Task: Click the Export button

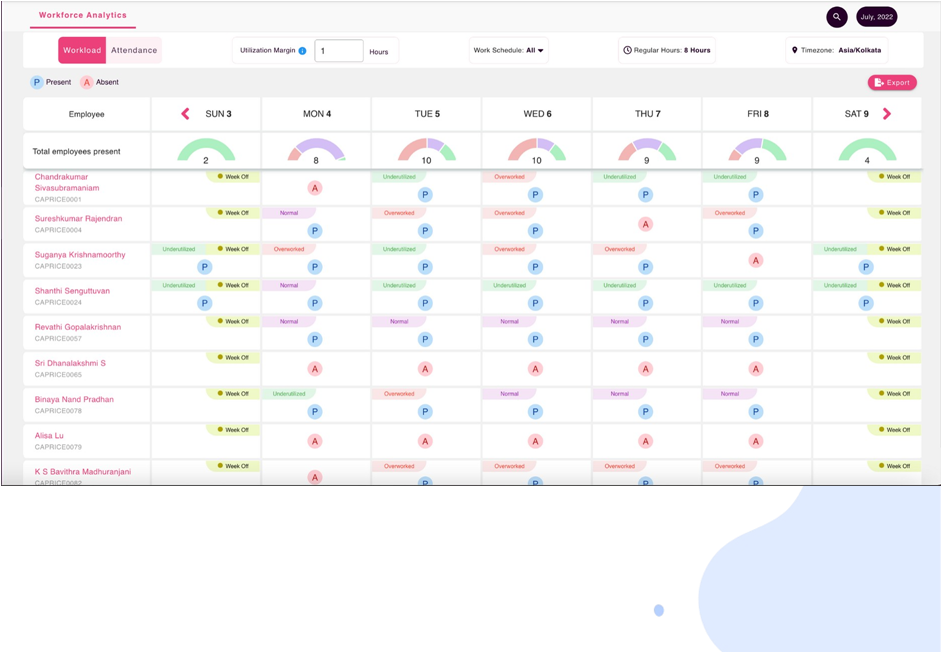Action: coord(891,83)
